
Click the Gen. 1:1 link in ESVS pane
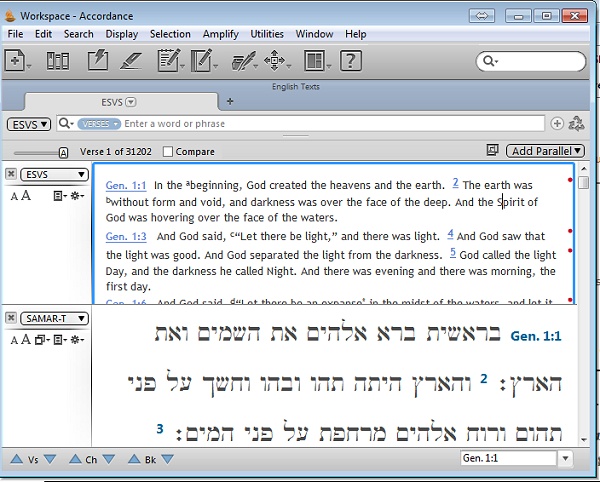click(x=126, y=186)
